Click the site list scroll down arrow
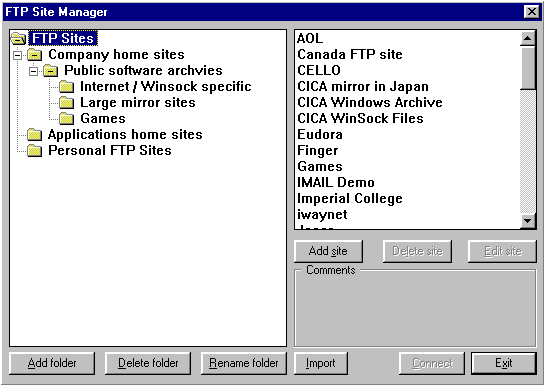This screenshot has width=544, height=385. [x=528, y=221]
